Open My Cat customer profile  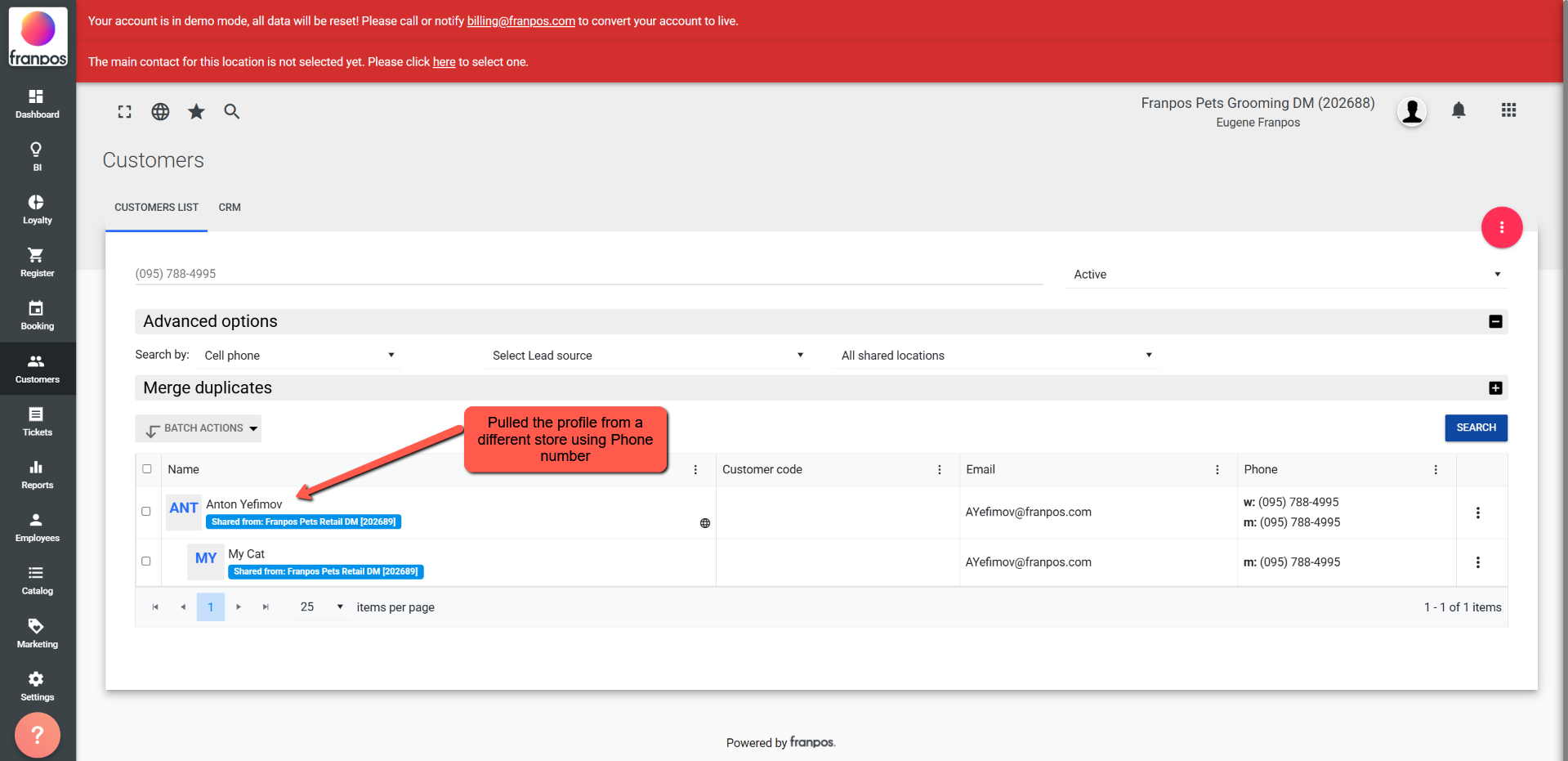246,554
